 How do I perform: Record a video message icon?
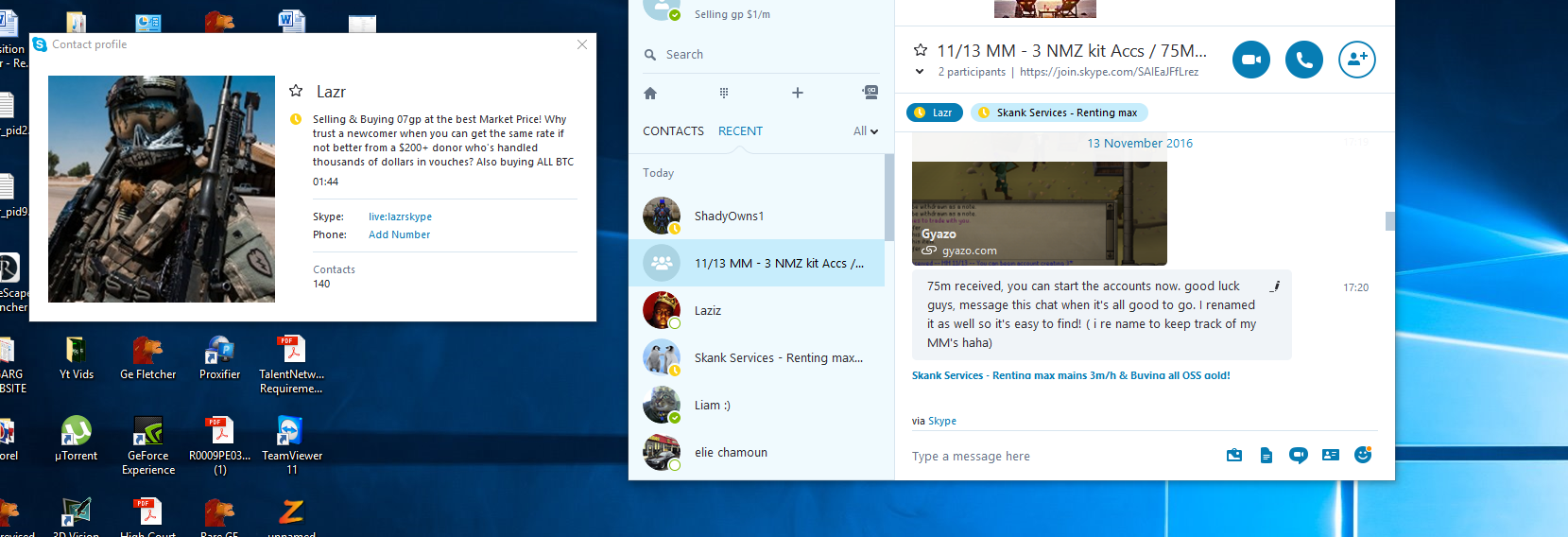(x=1299, y=456)
